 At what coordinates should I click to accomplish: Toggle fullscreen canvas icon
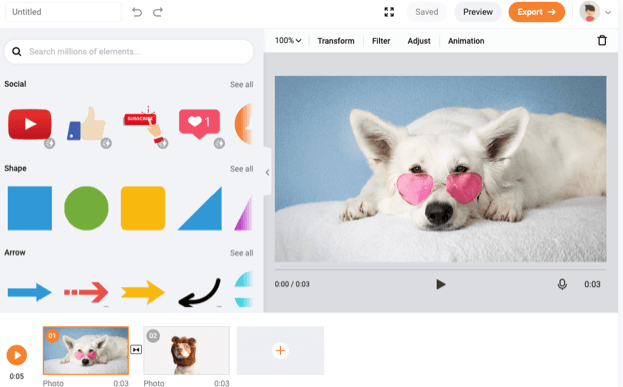click(x=389, y=12)
